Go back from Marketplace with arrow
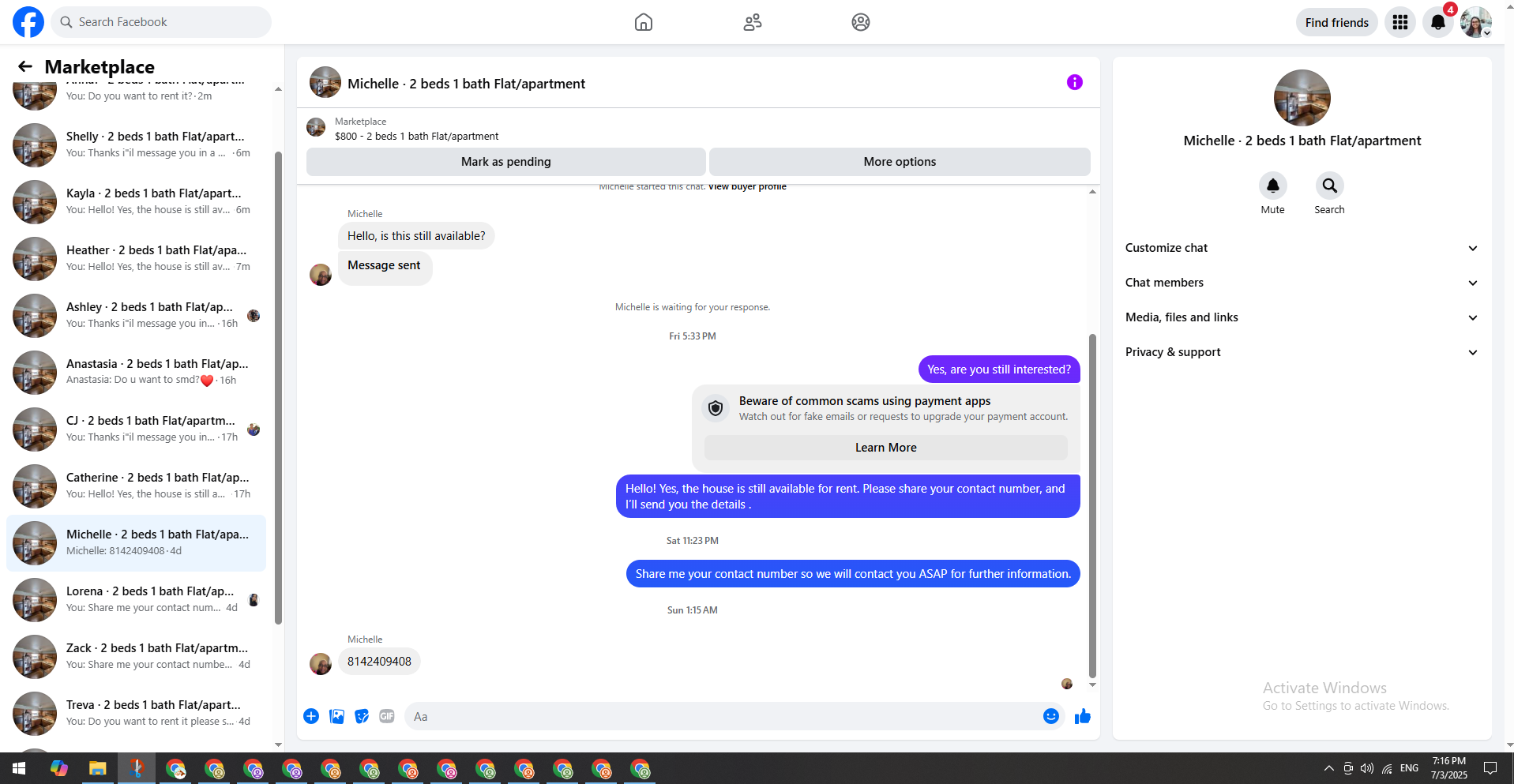Image resolution: width=1514 pixels, height=784 pixels. tap(25, 66)
